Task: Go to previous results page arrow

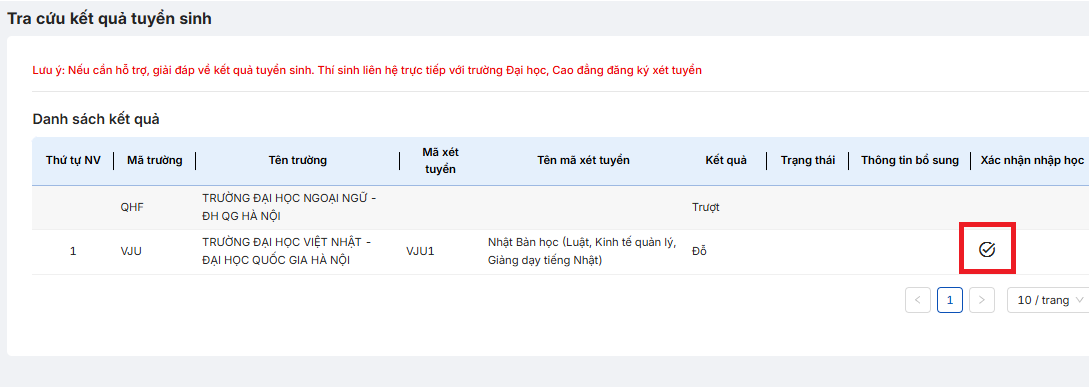Action: tap(917, 300)
